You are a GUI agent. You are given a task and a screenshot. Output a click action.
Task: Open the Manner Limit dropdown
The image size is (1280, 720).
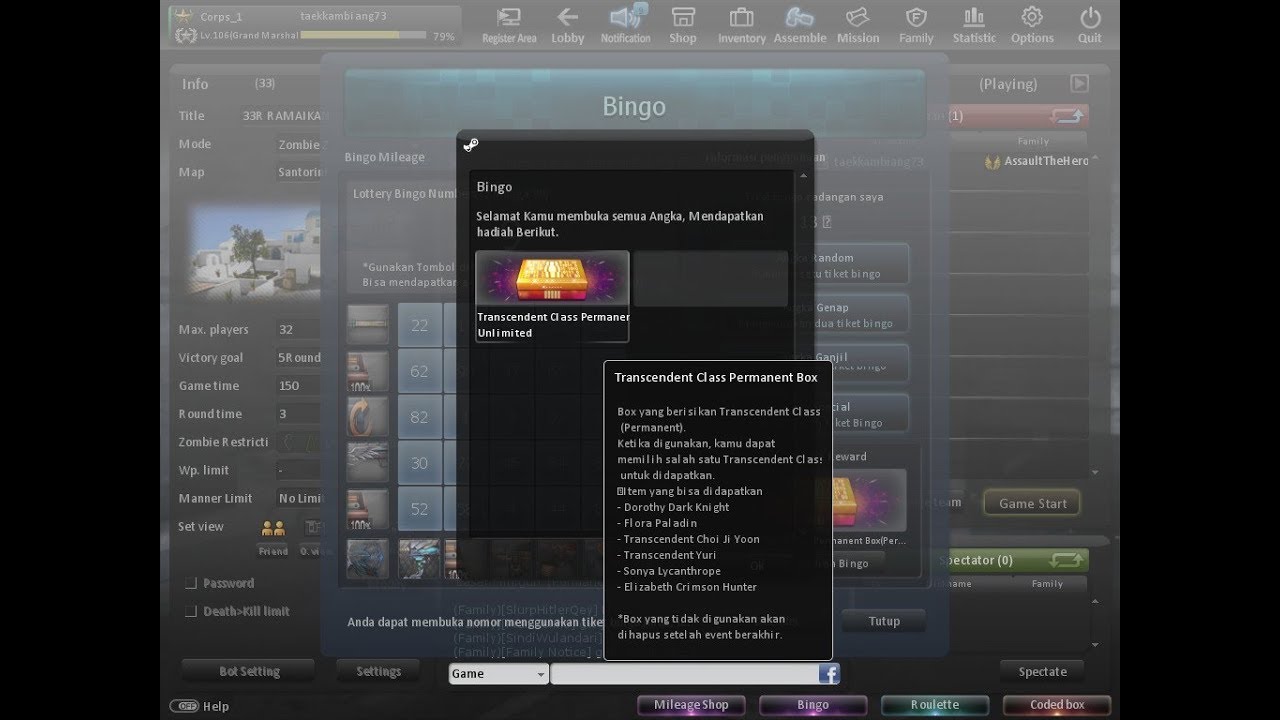coord(298,498)
